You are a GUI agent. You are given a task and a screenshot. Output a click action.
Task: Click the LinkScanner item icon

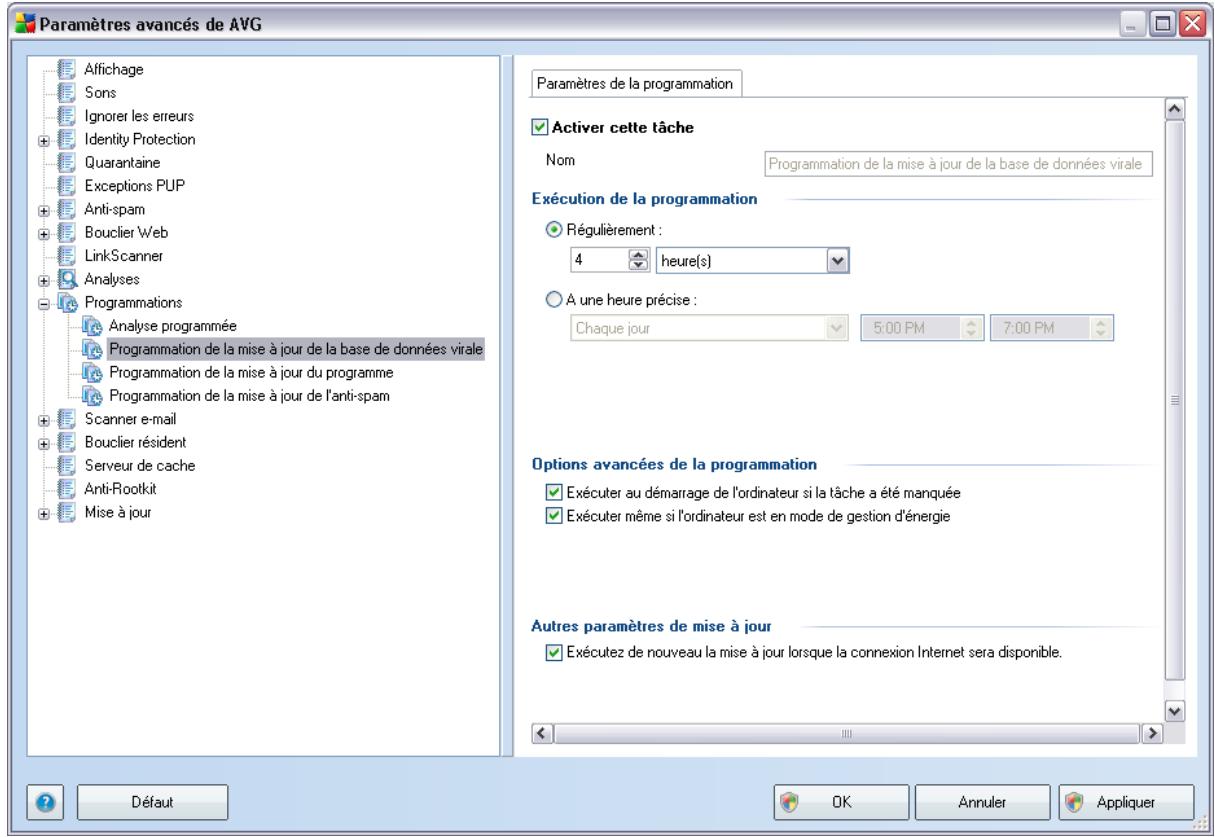coord(67,255)
